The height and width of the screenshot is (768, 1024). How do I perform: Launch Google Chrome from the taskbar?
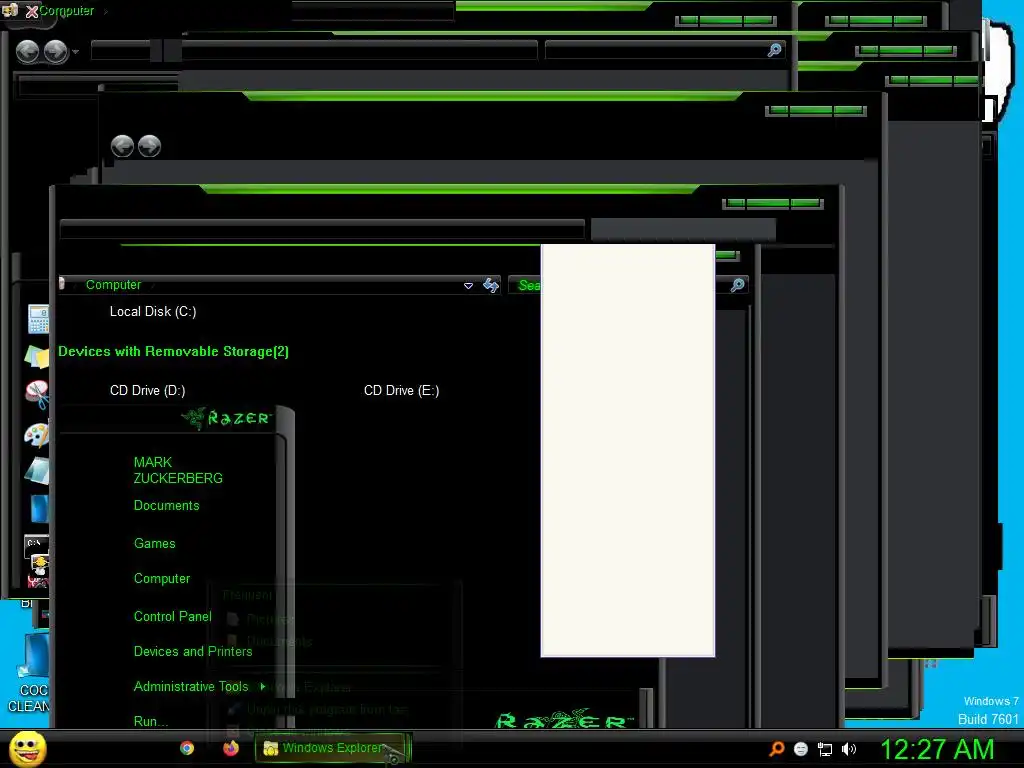click(x=187, y=748)
